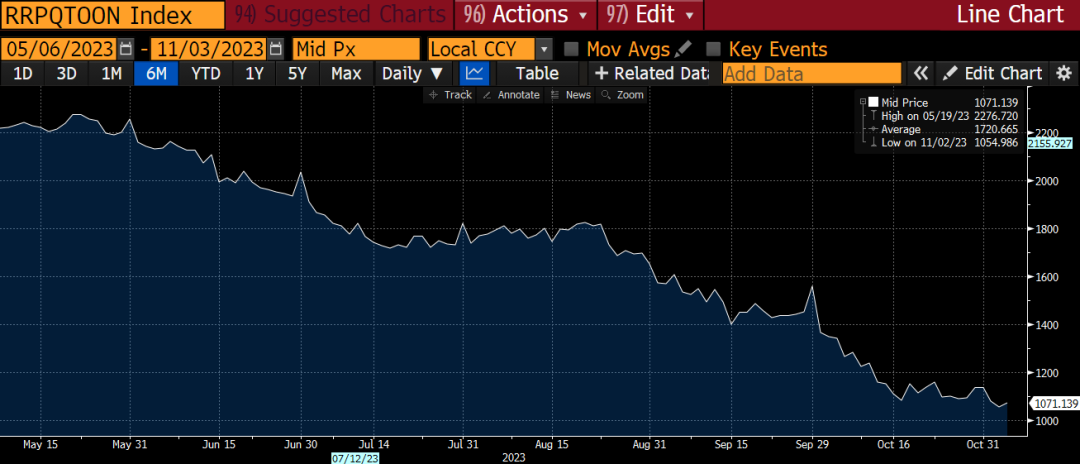Collapse the Mid Price legend tree
This screenshot has width=1080, height=464.
point(861,102)
